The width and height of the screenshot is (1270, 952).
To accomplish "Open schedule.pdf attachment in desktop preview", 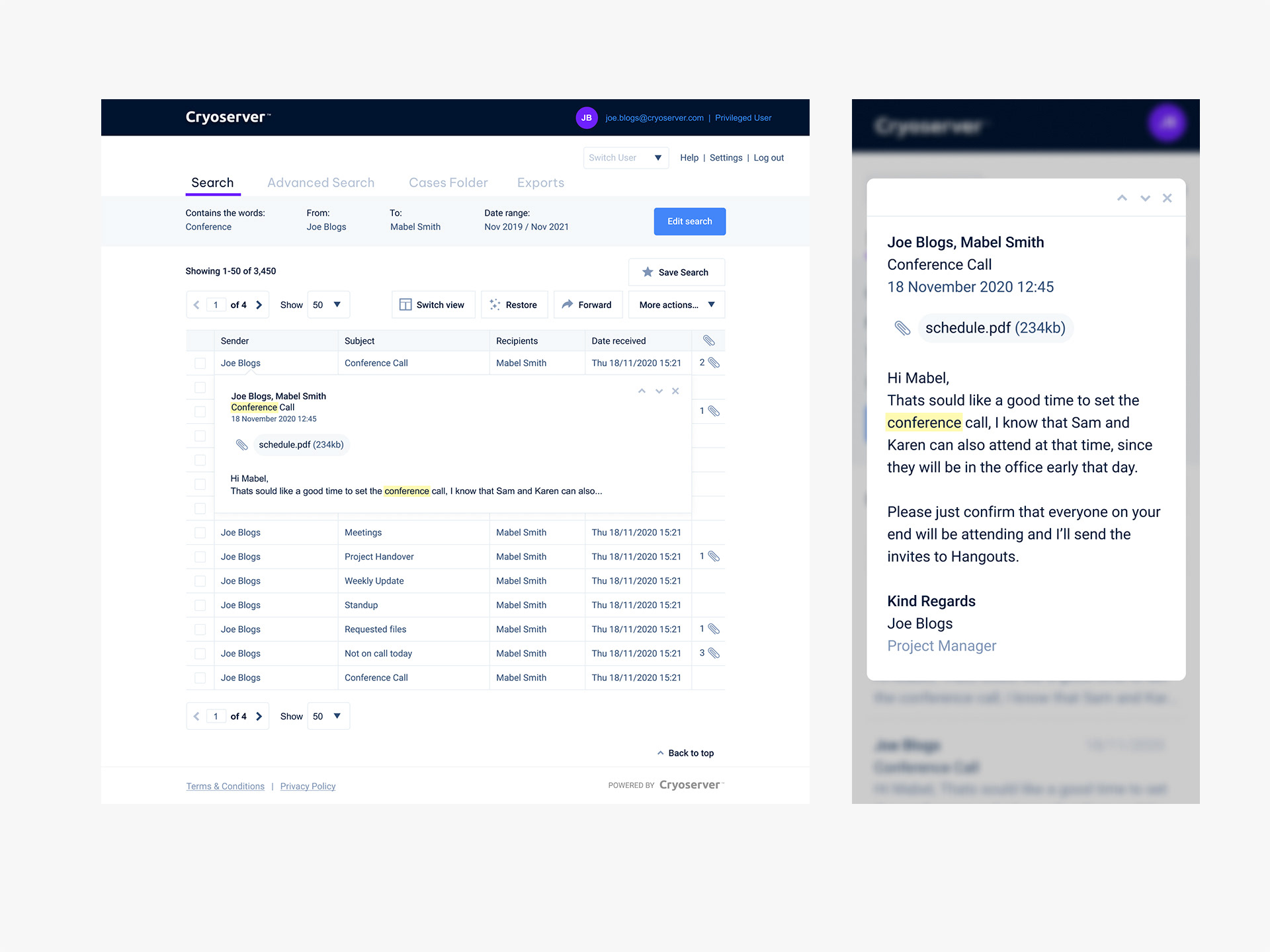I will coord(301,445).
